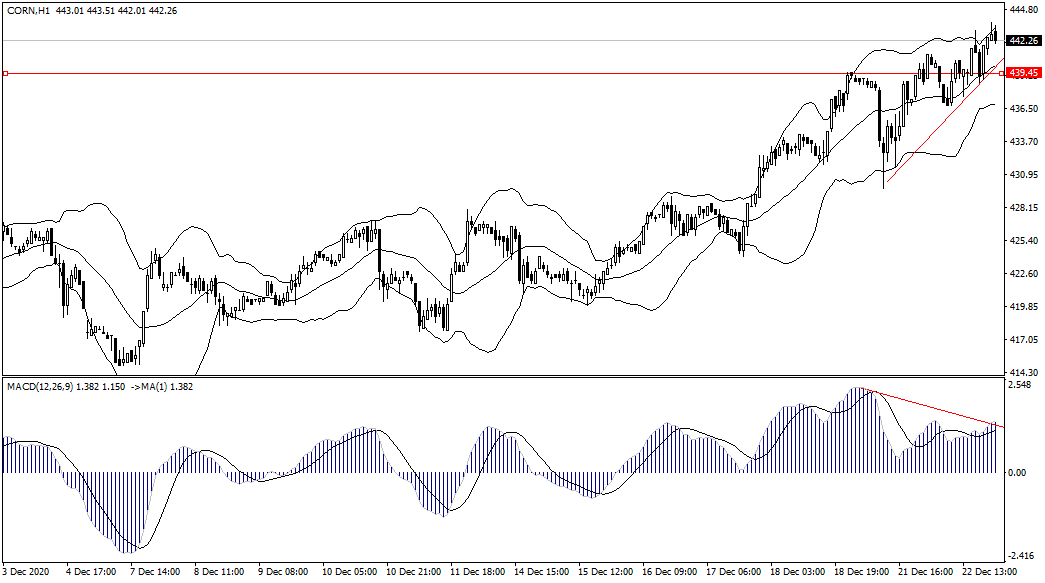Viewport: 1045px width, 583px height.
Task: Click the 22 Dec 13:00 time label
Action: click(990, 573)
